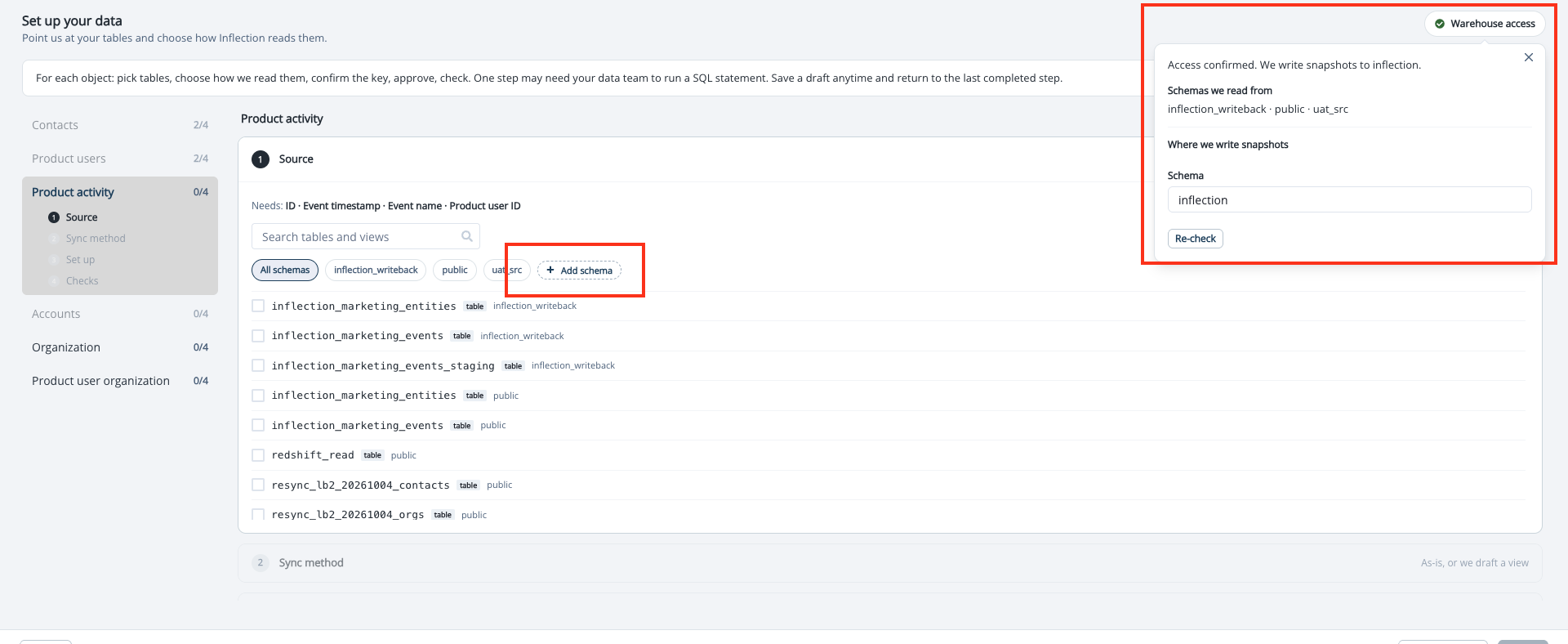The image size is (1568, 644).
Task: Filter tables by uat_src schema chip
Action: 507,270
